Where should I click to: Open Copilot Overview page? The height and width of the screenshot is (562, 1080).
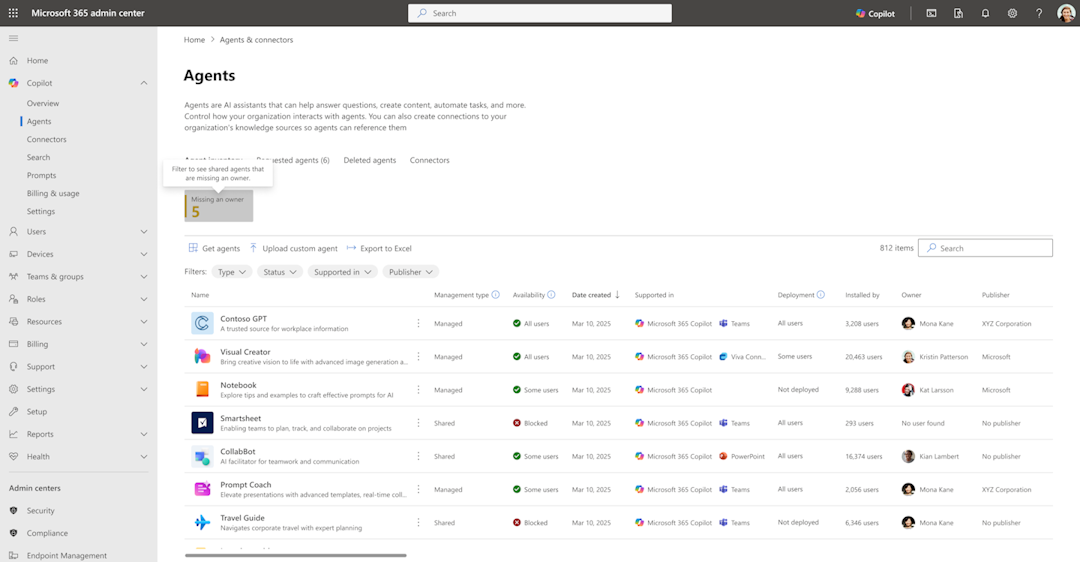pyautogui.click(x=43, y=103)
